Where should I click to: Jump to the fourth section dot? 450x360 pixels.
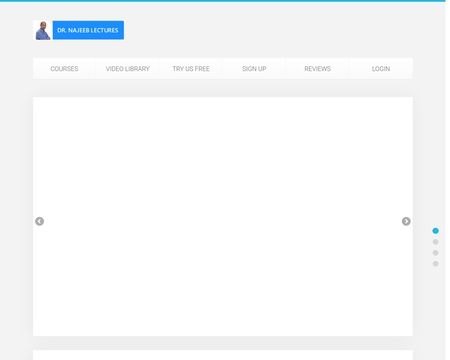click(435, 264)
